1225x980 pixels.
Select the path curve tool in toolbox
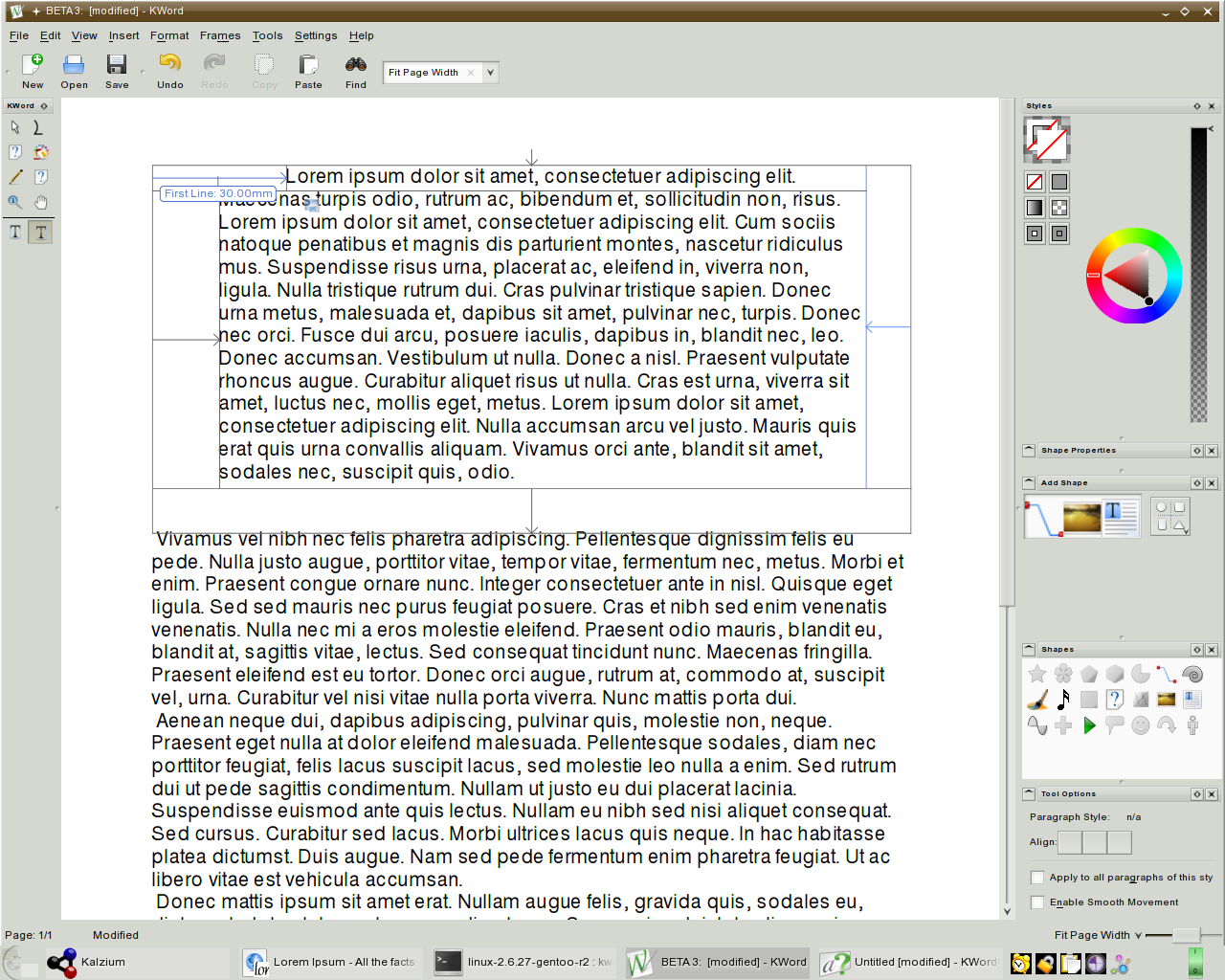click(40, 127)
